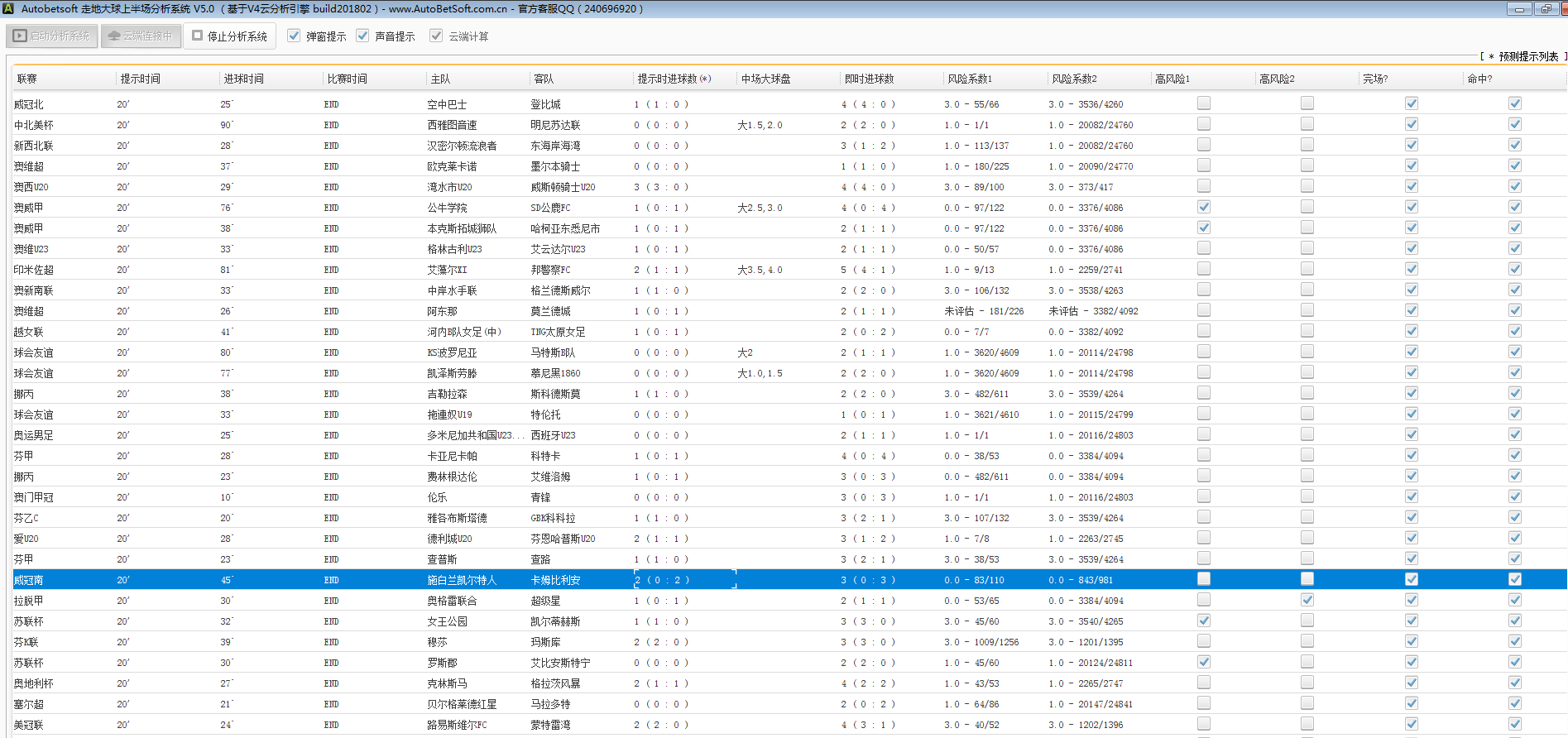Toggle the 云端计算 checkbox
The width and height of the screenshot is (1568, 738).
[x=436, y=36]
